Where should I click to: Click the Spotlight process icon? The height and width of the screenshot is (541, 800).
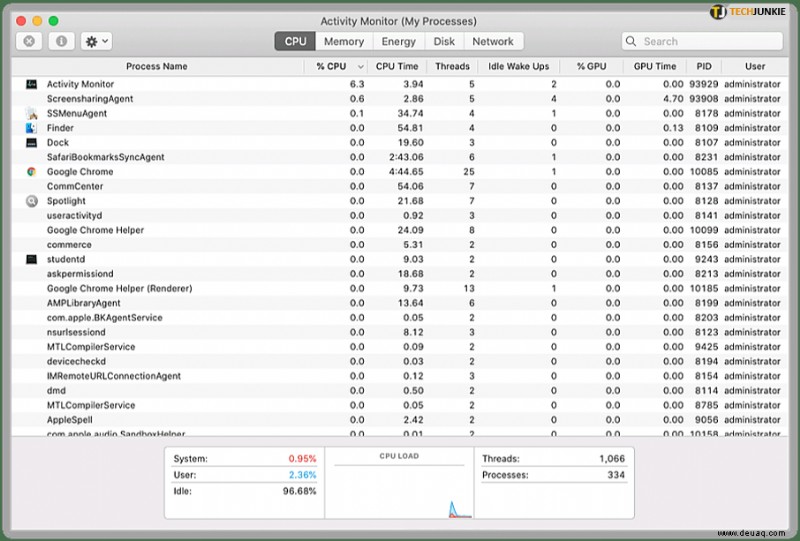(x=32, y=201)
